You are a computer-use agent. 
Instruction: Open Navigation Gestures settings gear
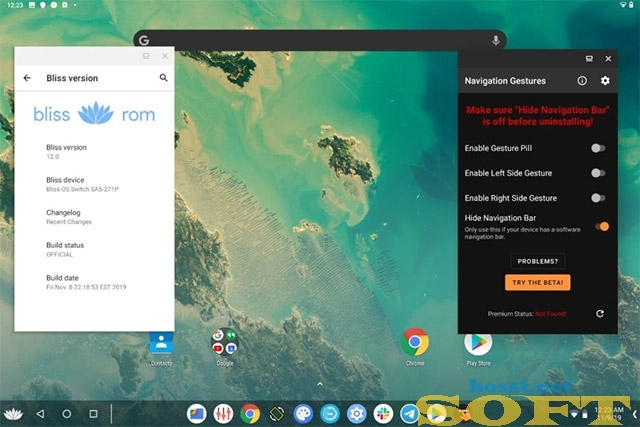605,80
